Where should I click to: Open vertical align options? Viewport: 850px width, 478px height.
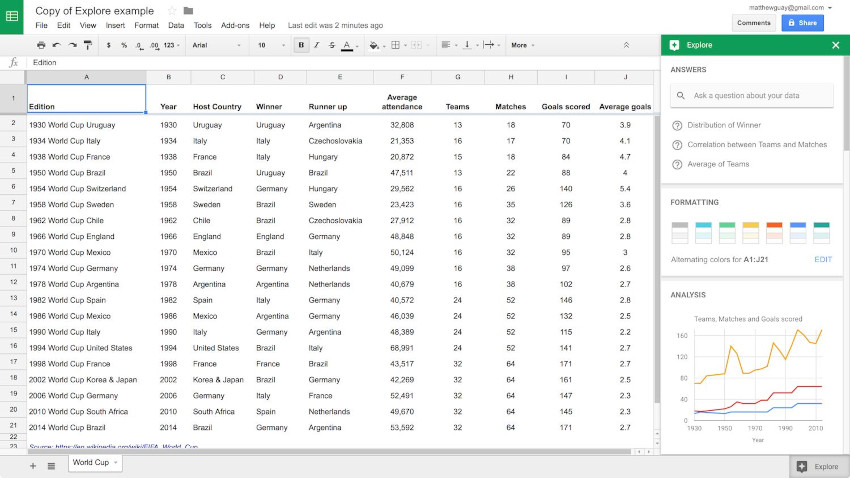tap(469, 46)
